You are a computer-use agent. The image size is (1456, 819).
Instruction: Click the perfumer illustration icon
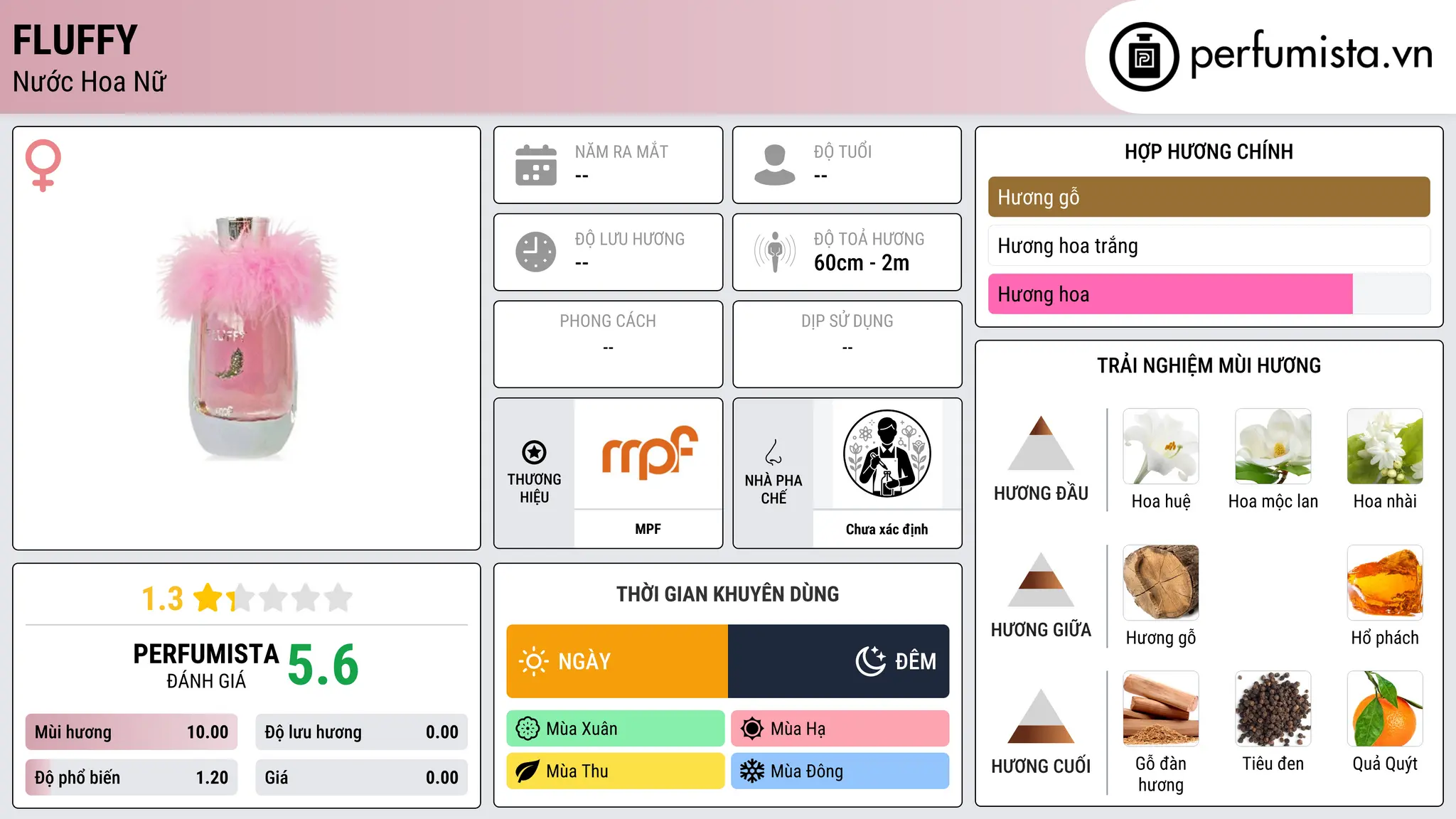[887, 454]
